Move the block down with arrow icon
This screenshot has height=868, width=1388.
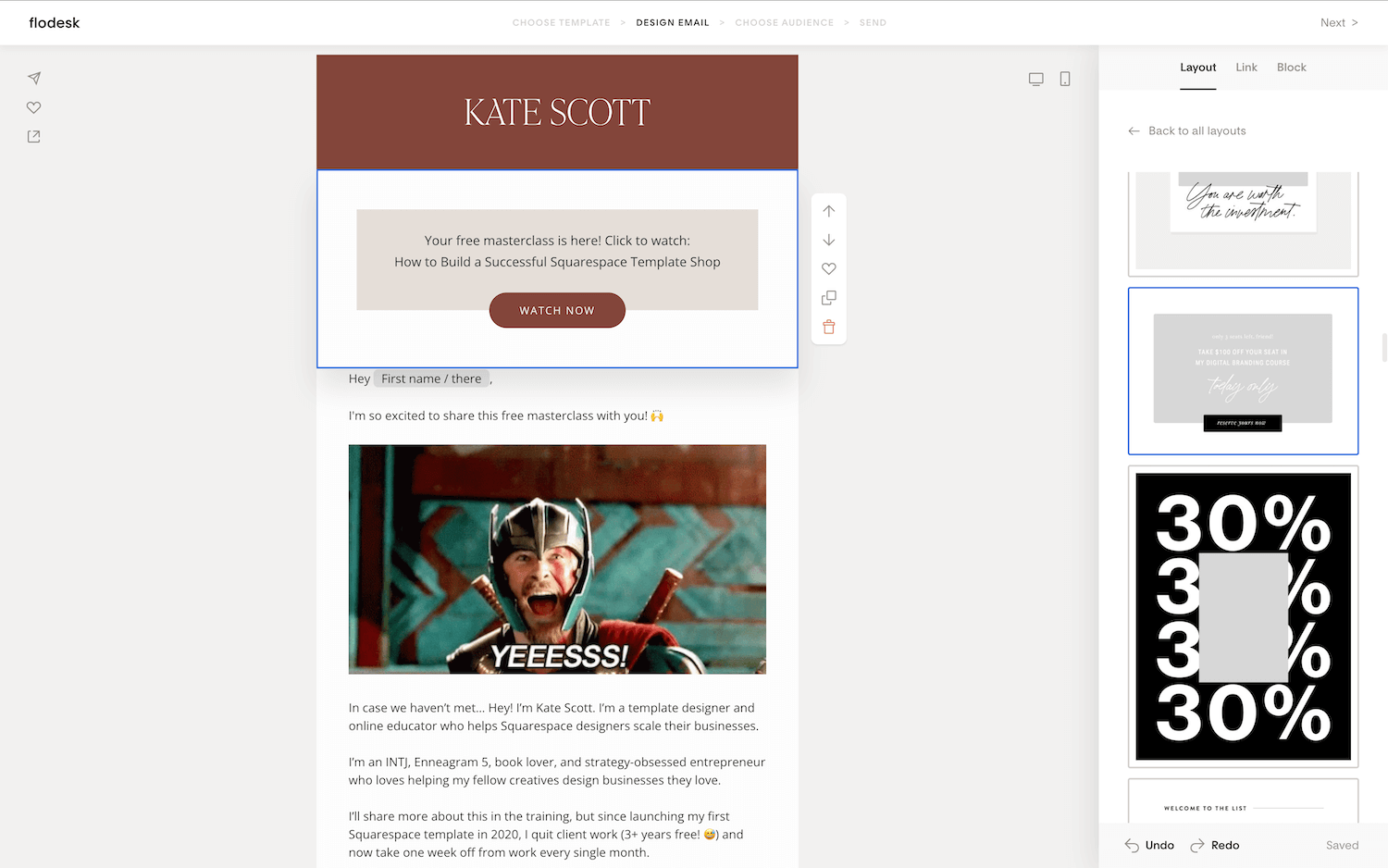pyautogui.click(x=829, y=240)
